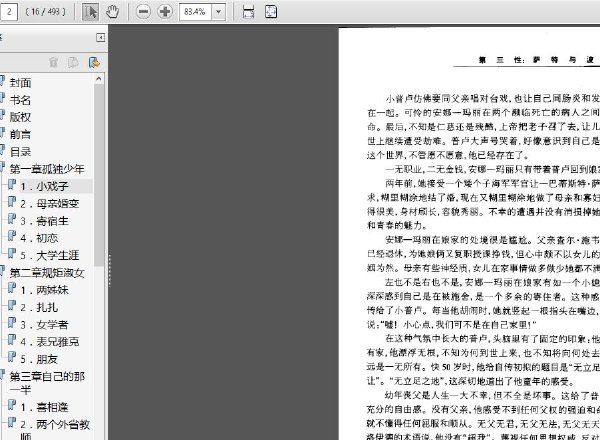Screen dimensions: 600x440
Task: Open section 2．扎扎
Action: click(x=39, y=307)
